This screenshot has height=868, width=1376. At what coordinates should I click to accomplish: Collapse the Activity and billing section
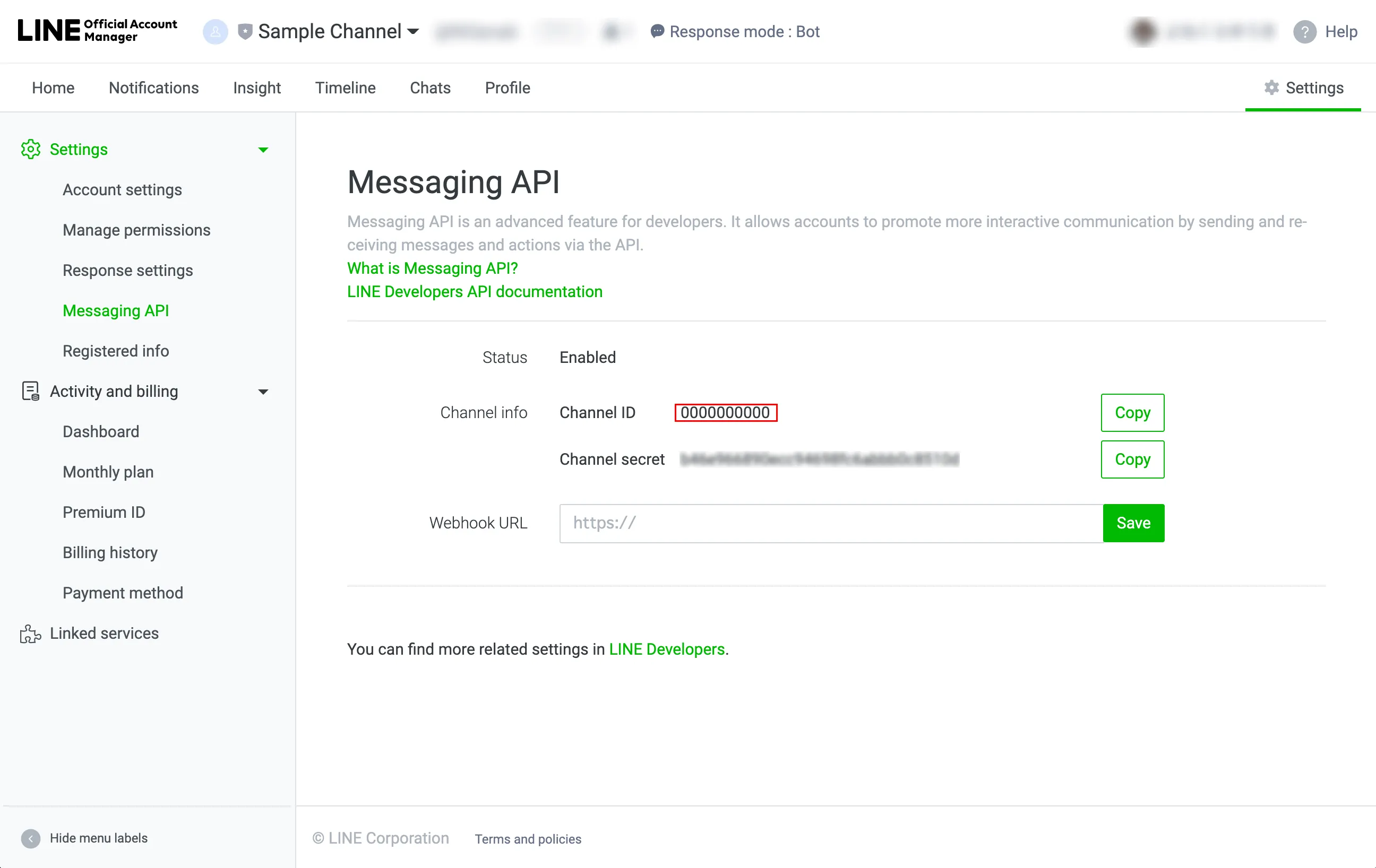(263, 392)
